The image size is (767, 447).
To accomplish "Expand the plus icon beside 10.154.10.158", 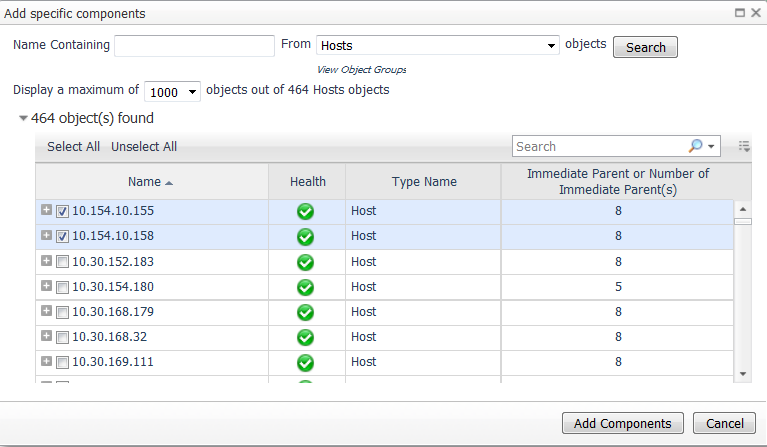I will click(x=46, y=235).
